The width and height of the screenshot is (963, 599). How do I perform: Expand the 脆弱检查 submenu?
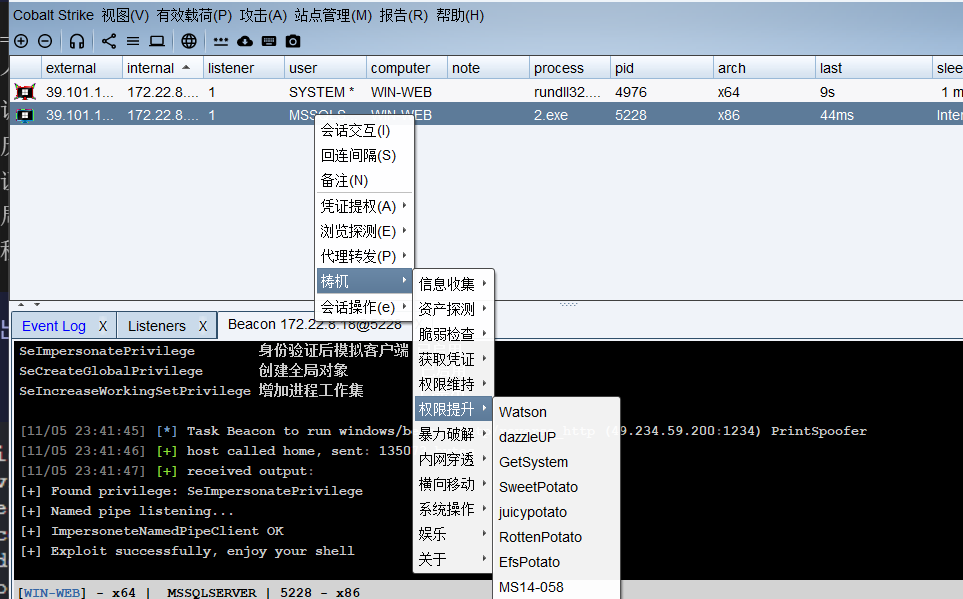pyautogui.click(x=453, y=334)
